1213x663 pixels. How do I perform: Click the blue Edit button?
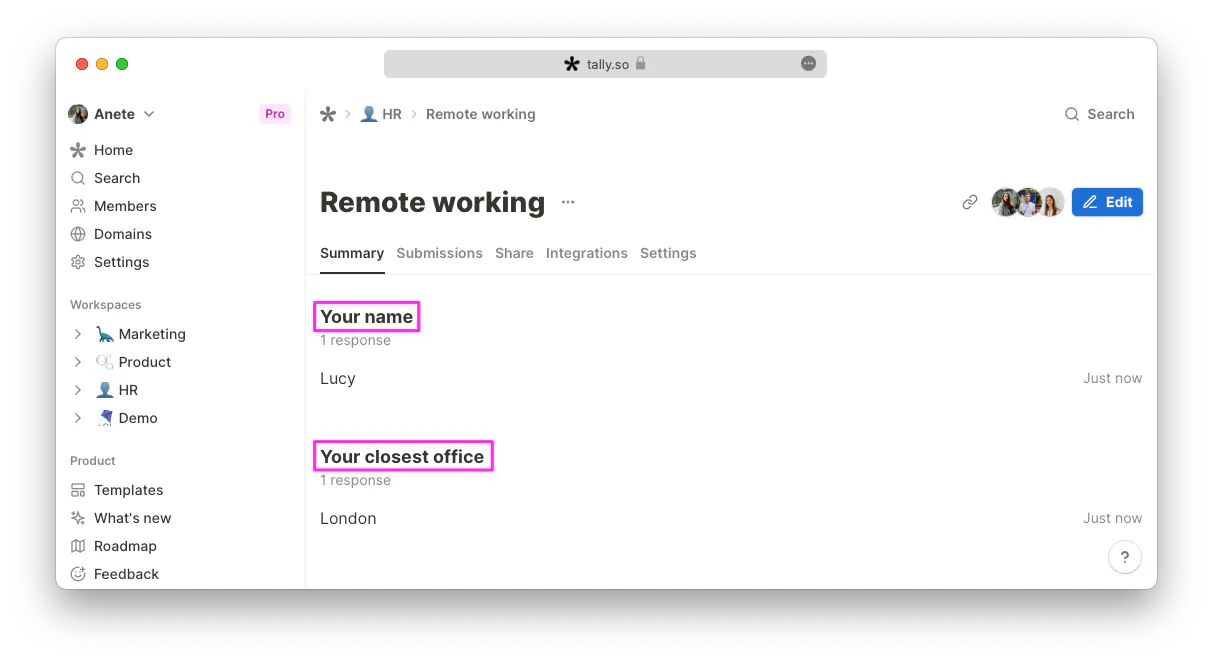pyautogui.click(x=1107, y=202)
